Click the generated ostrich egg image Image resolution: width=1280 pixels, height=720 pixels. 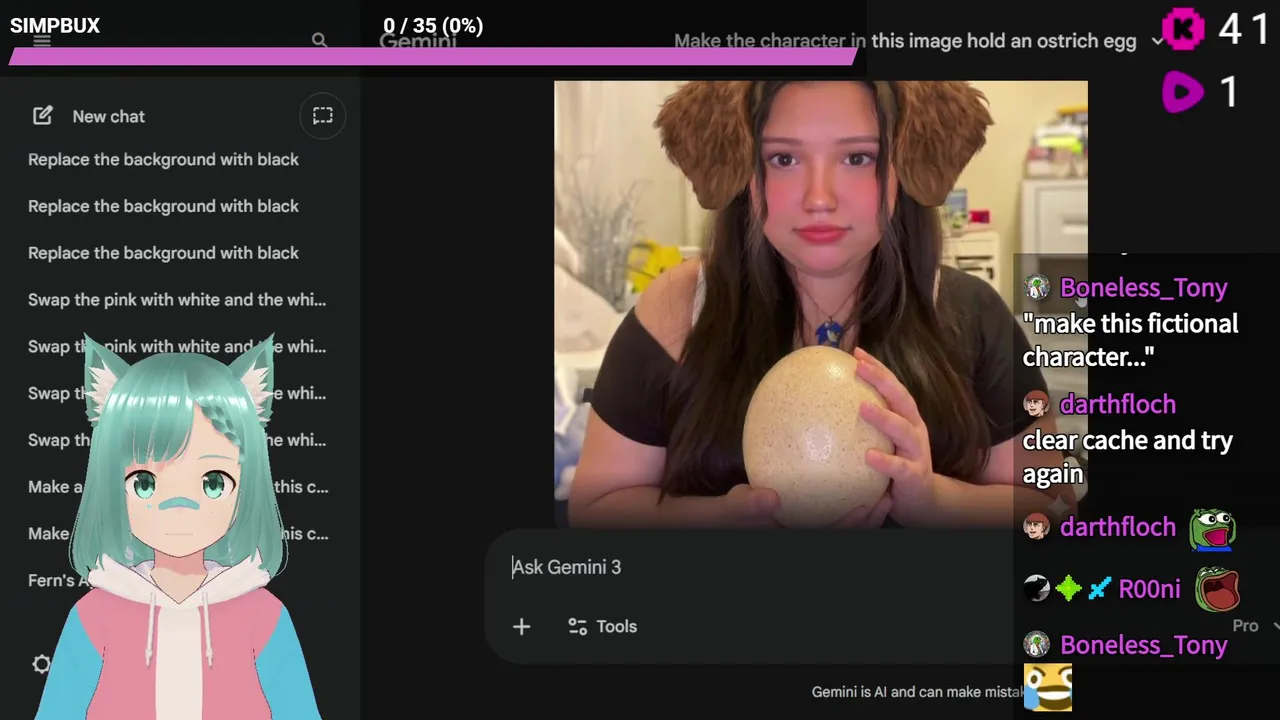pos(820,303)
